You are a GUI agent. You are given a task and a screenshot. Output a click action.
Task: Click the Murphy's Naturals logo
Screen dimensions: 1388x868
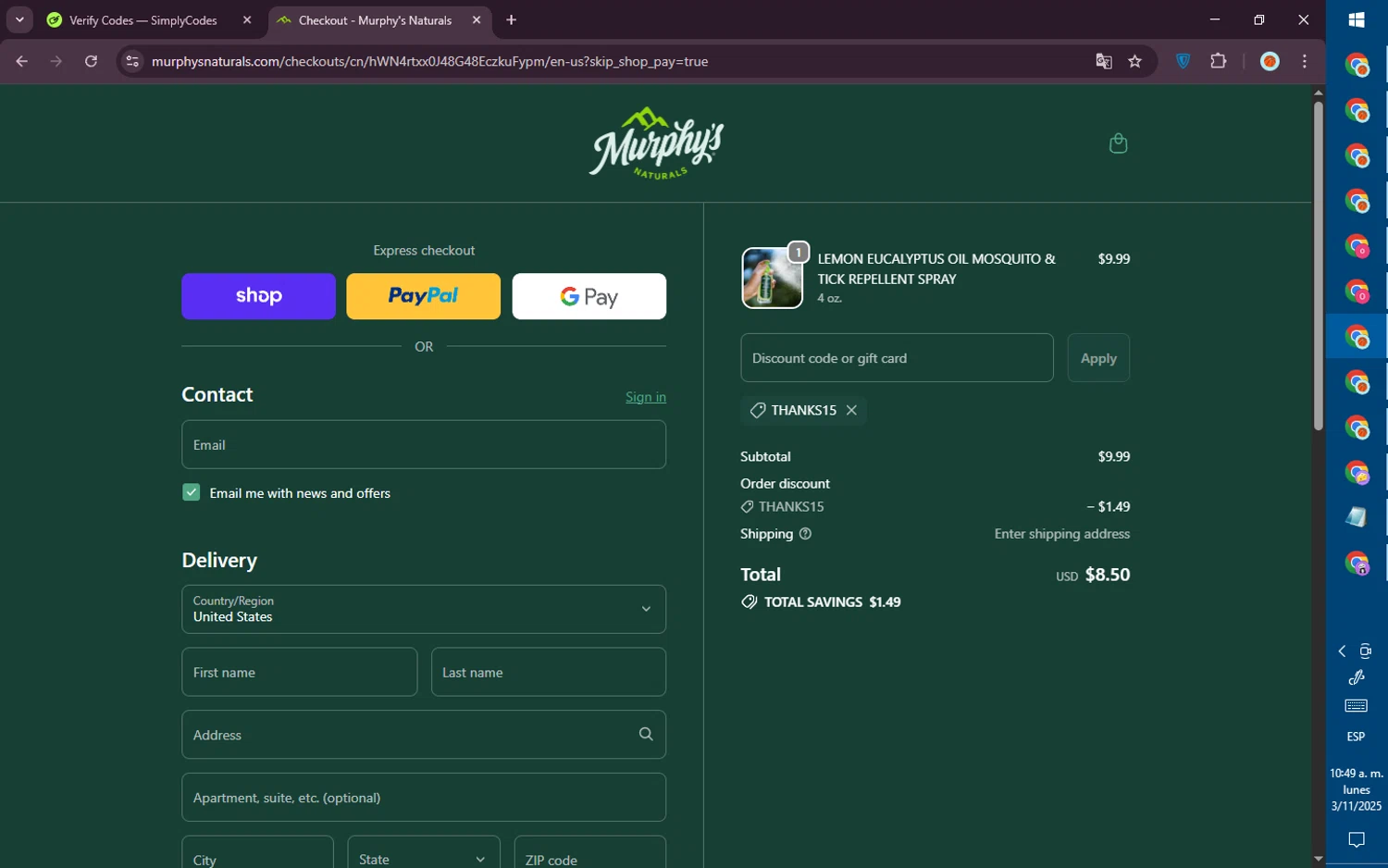tap(656, 143)
